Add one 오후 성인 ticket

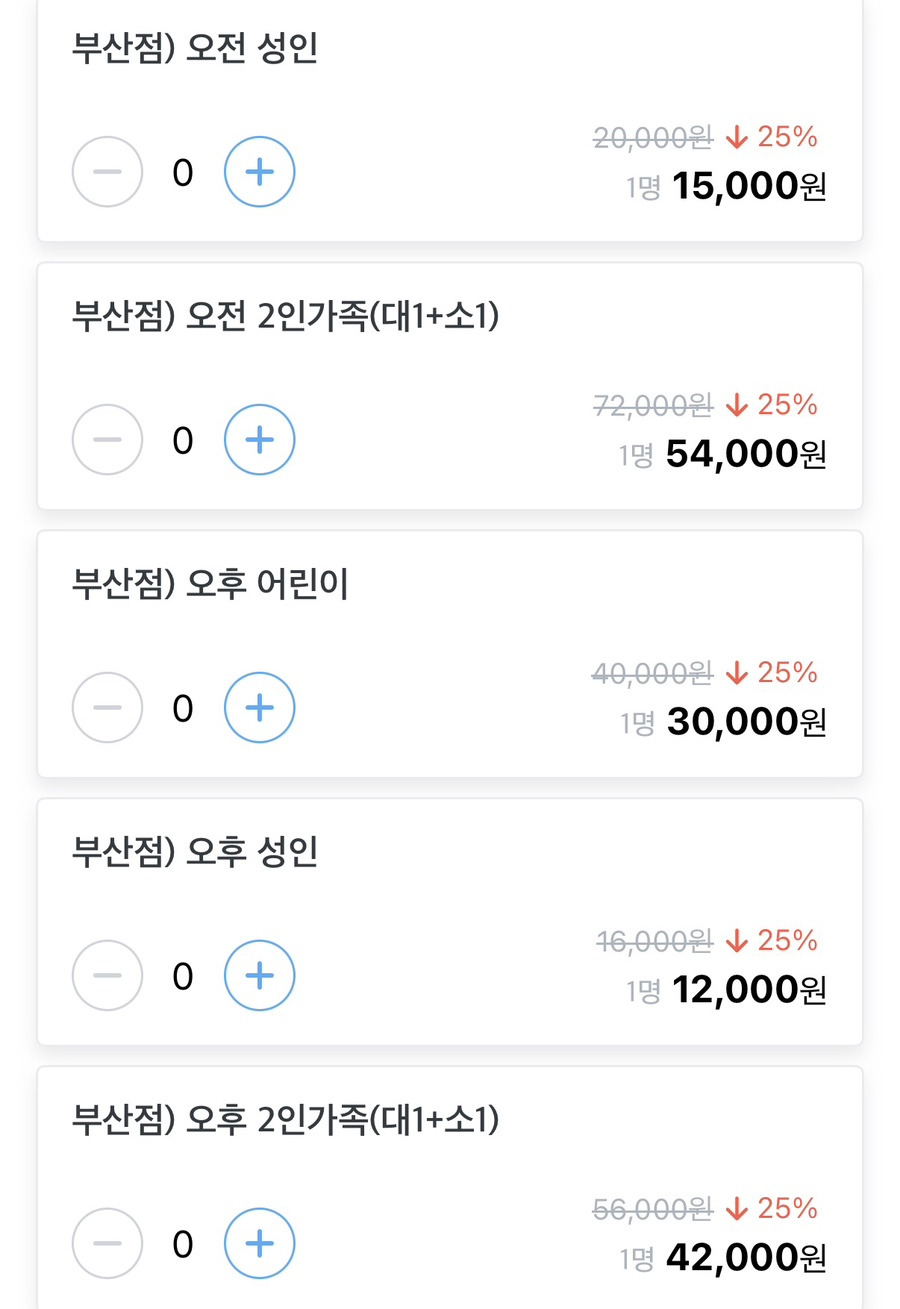(x=259, y=975)
